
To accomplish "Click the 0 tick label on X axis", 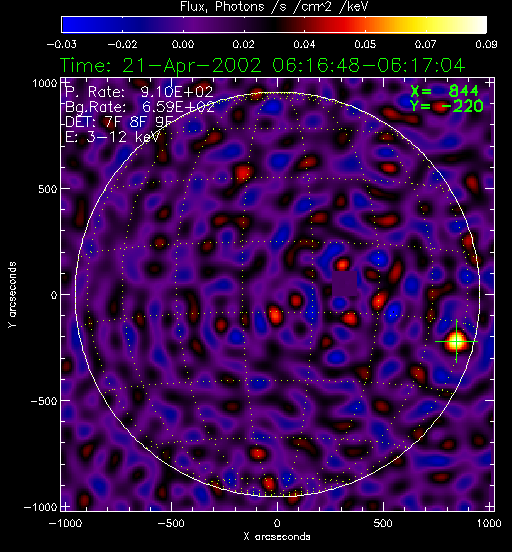I will pyautogui.click(x=277, y=523).
